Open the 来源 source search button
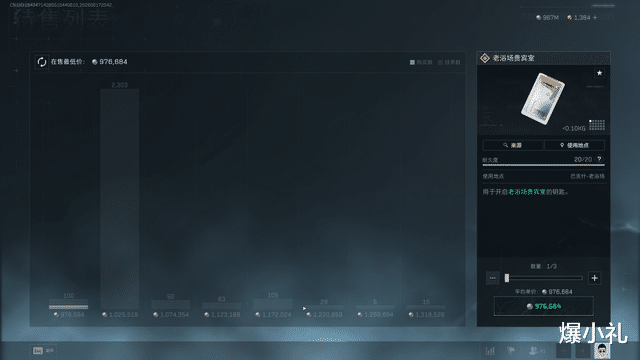Viewport: 640px width, 360px height. [513, 145]
